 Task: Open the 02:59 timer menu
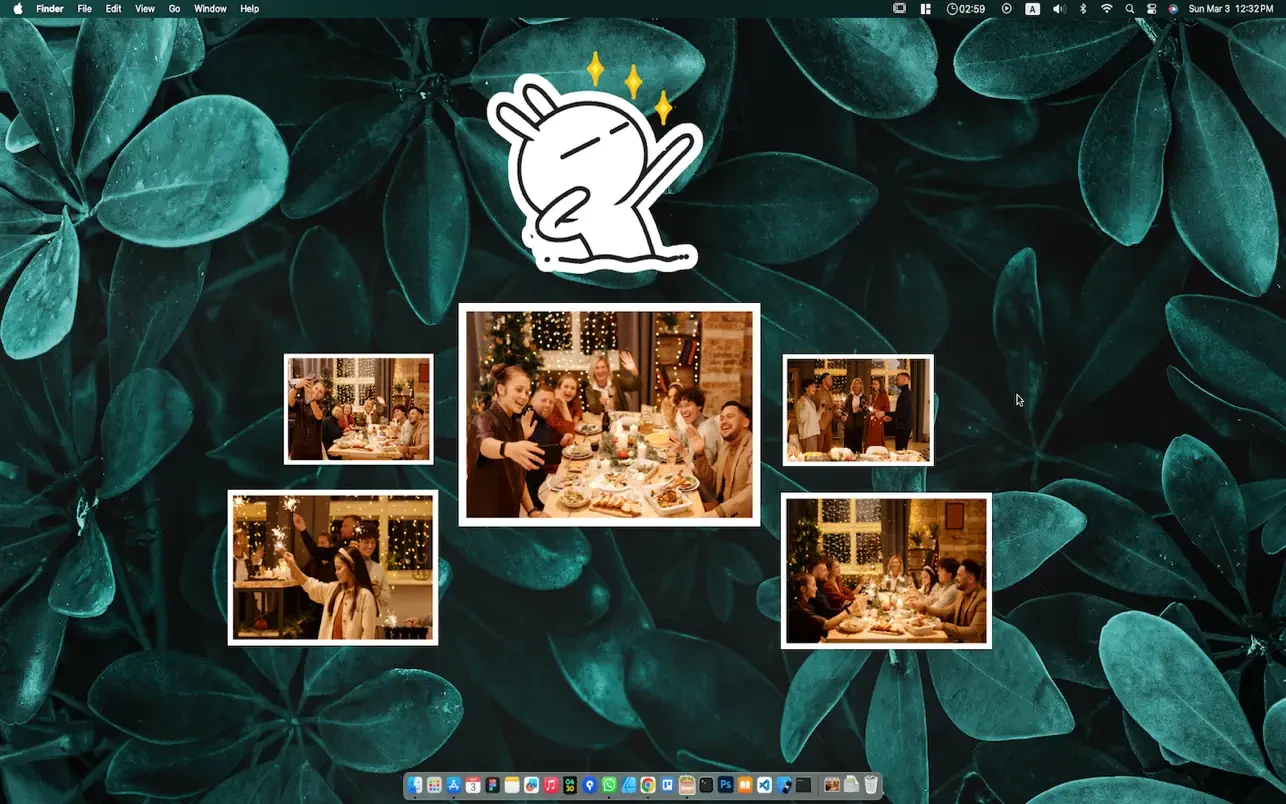click(x=966, y=9)
